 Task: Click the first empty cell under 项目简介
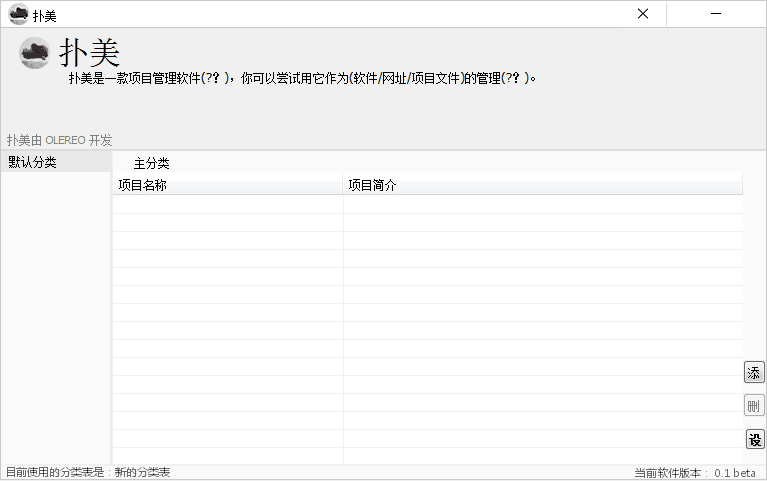(x=542, y=204)
